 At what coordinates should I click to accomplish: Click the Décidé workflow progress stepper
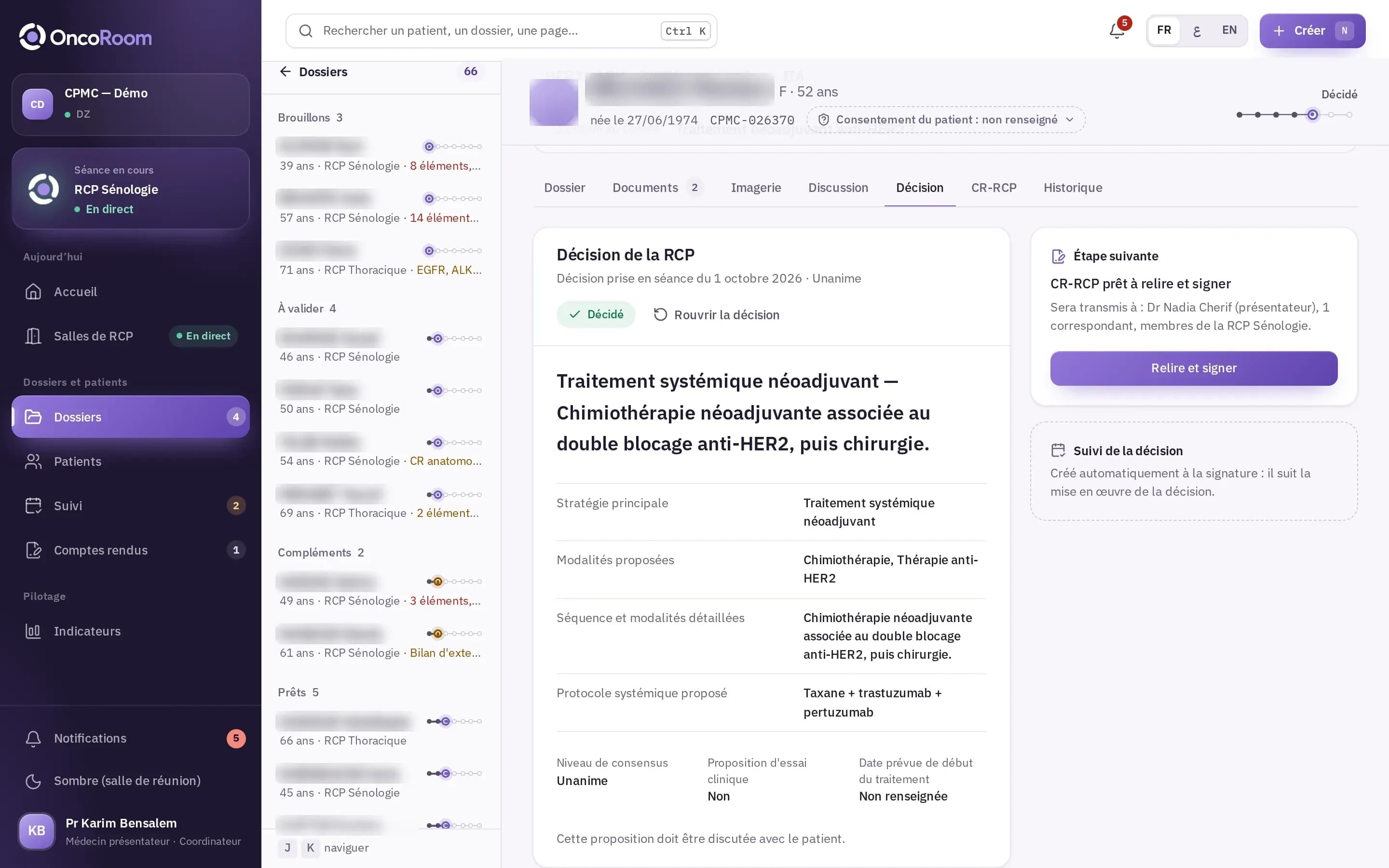[x=1294, y=115]
